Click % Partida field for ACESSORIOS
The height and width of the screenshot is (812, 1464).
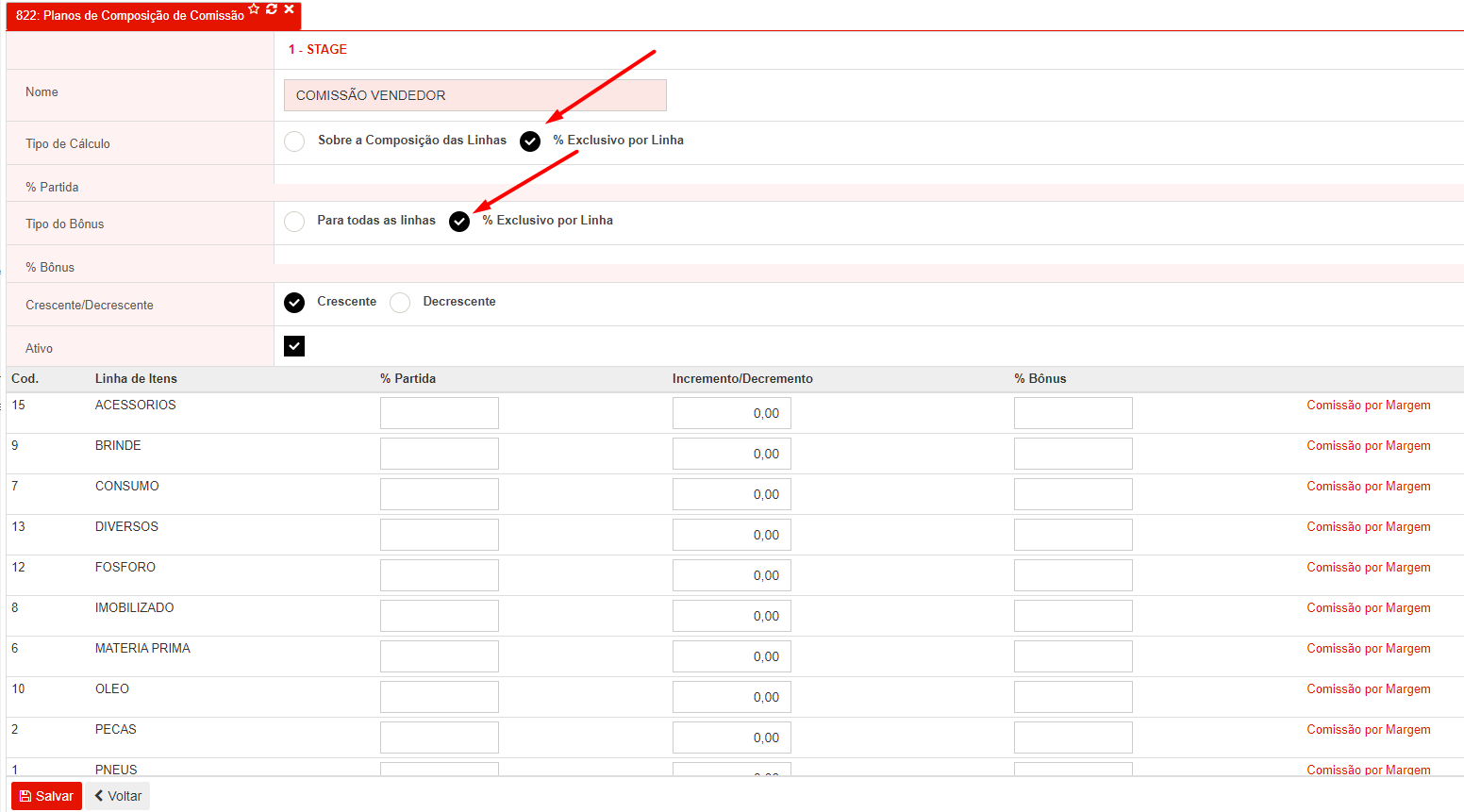tap(440, 413)
